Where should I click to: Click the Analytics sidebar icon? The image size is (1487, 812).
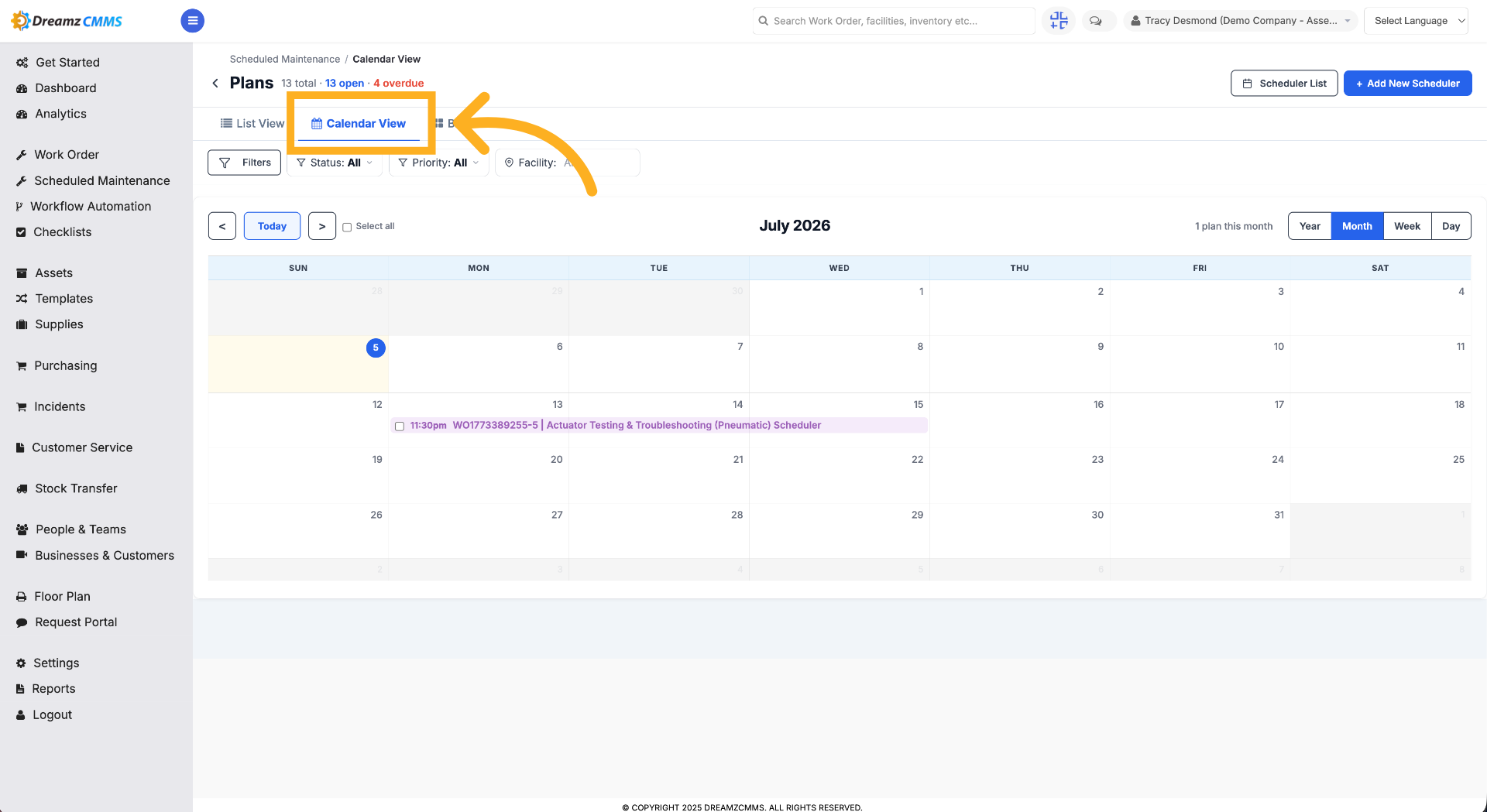(22, 114)
